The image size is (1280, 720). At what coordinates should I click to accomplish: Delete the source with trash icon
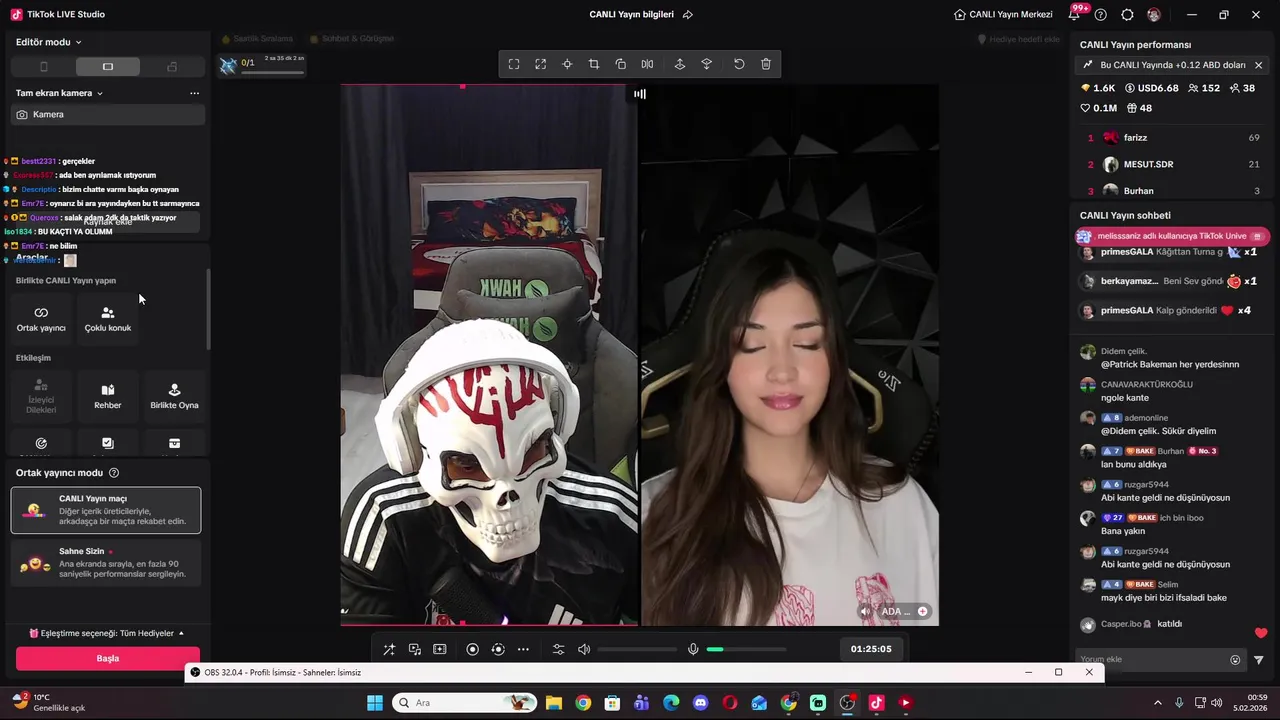pyautogui.click(x=766, y=64)
